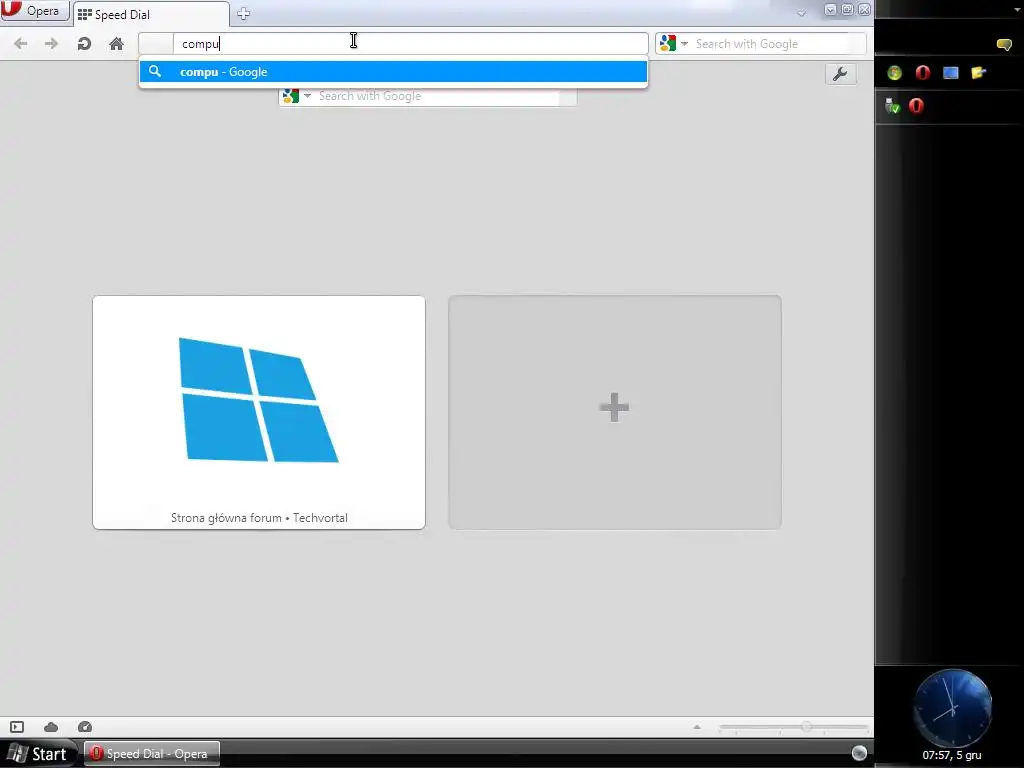
Task: Click the sidebar top dropdown arrow
Action: (1017, 9)
